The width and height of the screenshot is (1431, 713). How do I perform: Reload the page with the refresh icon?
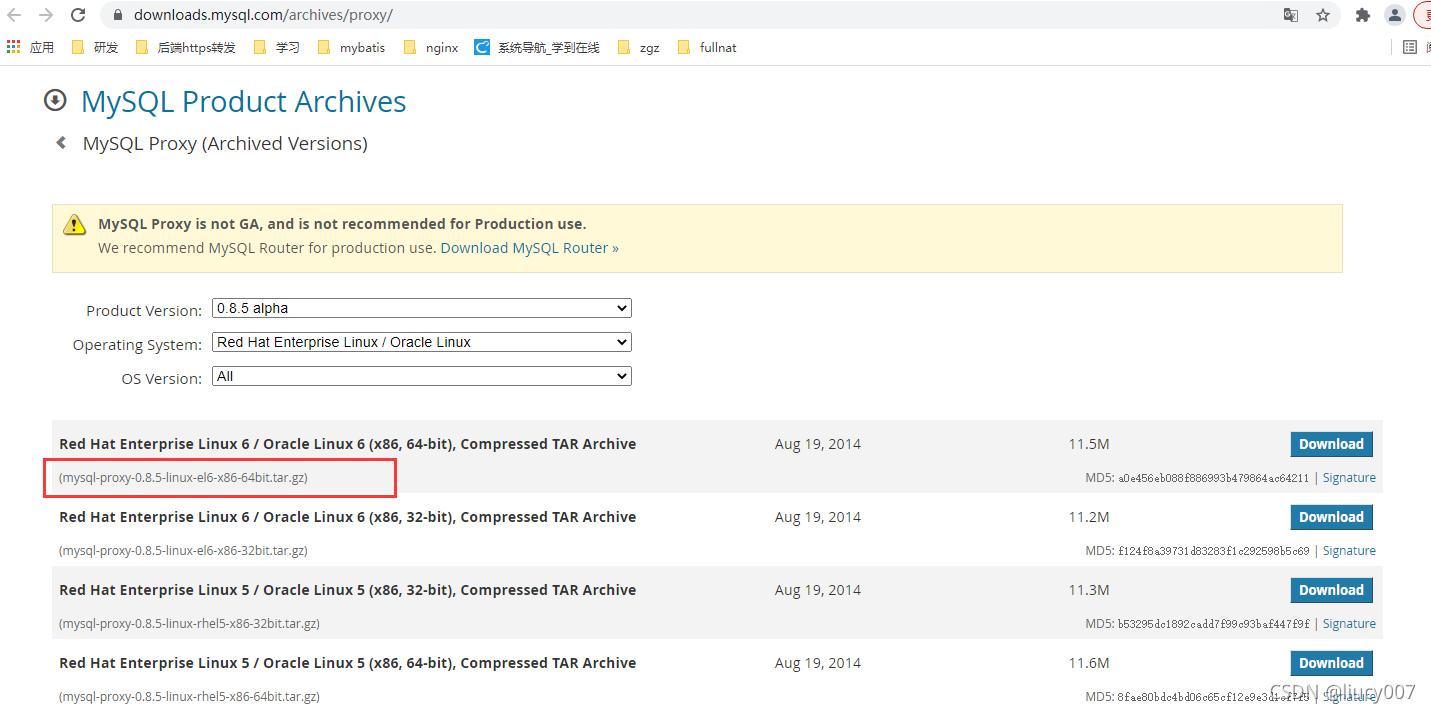coord(78,15)
